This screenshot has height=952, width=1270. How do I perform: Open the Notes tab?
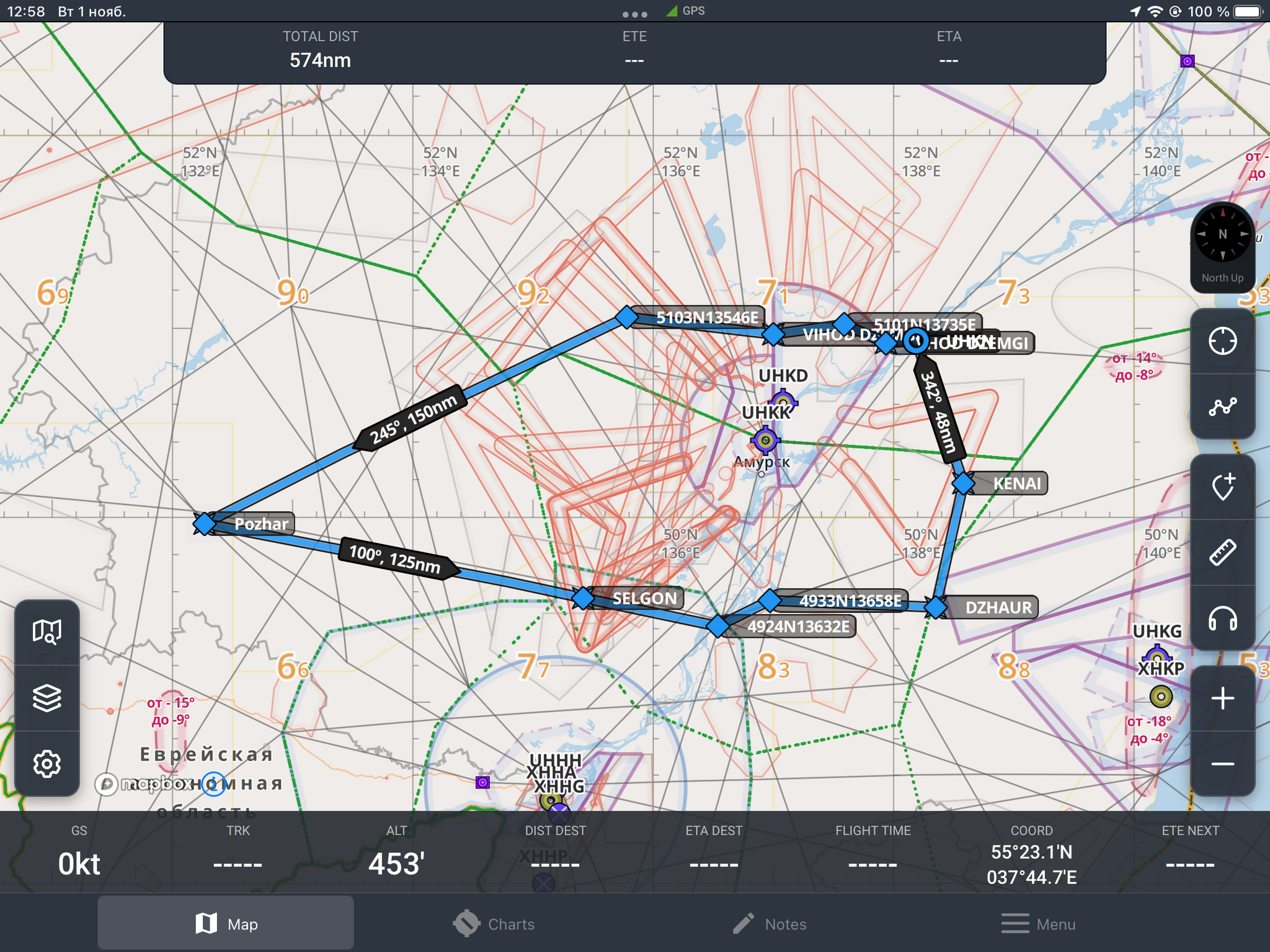[x=770, y=923]
